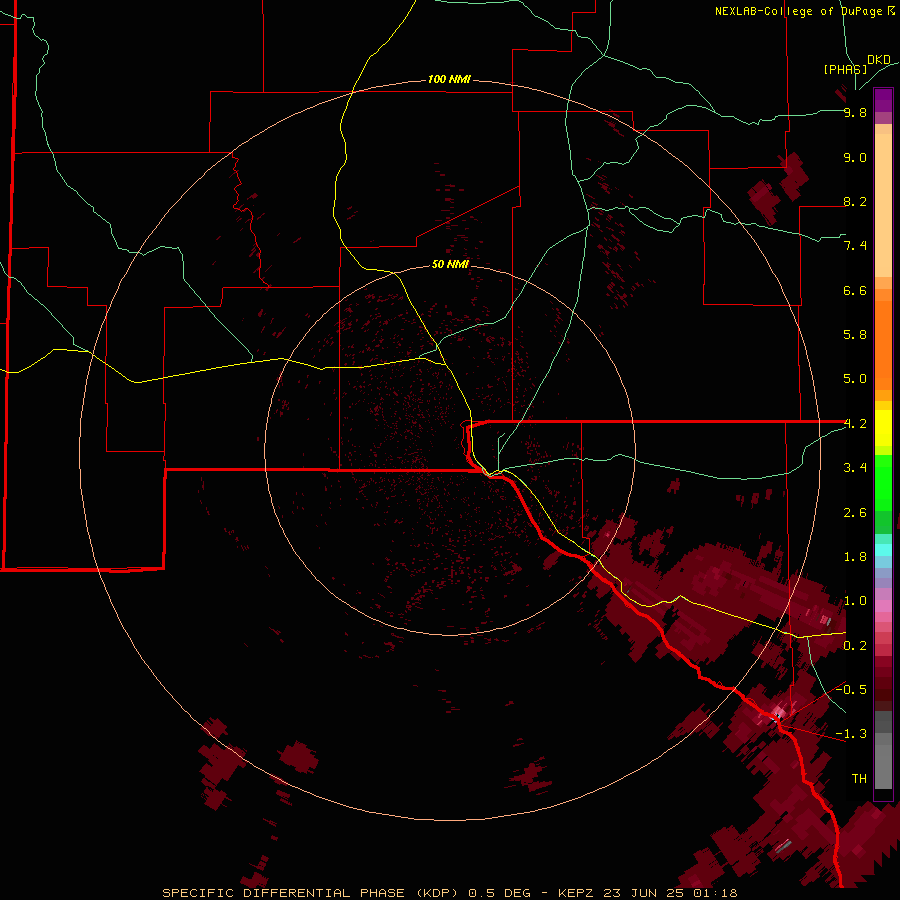Viewport: 900px width, 900px height.
Task: Click the -1.3 scale value
Action: coord(851,734)
